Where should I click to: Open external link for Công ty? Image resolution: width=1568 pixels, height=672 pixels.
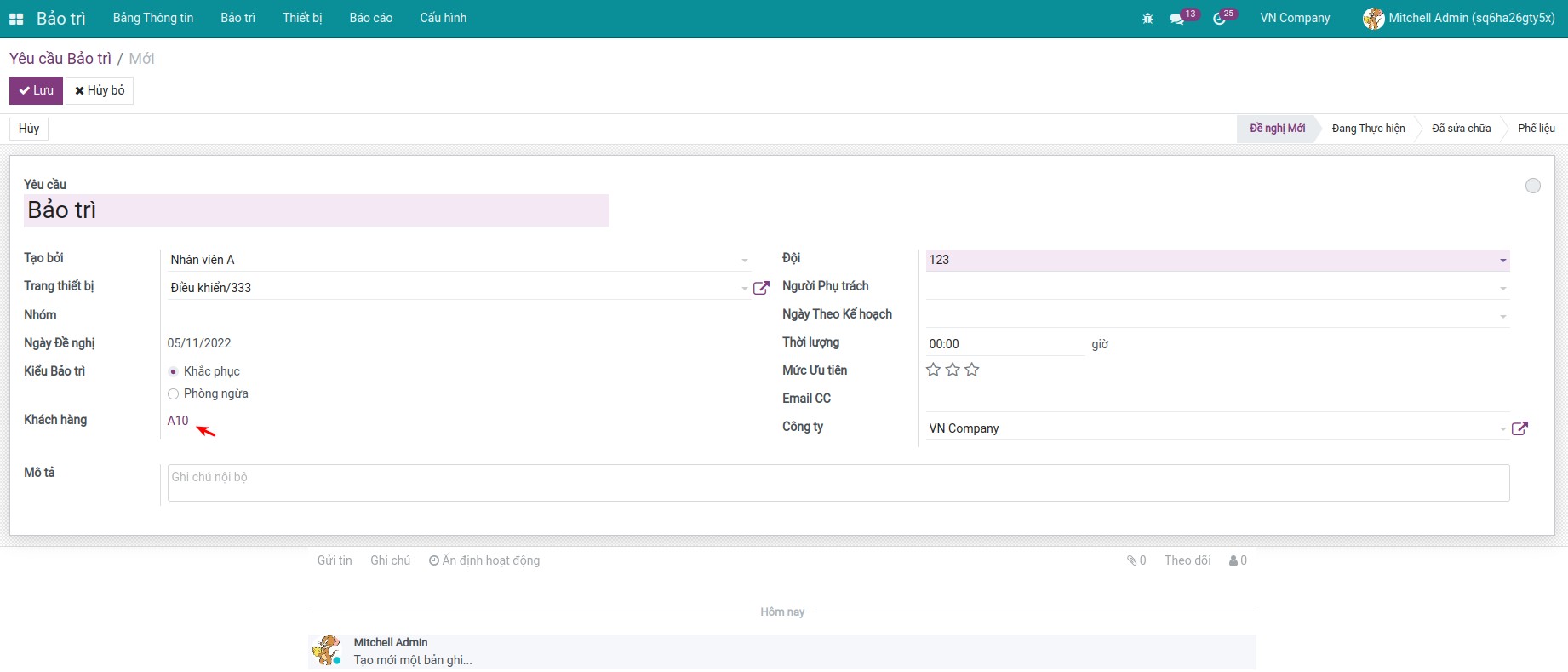[1519, 428]
